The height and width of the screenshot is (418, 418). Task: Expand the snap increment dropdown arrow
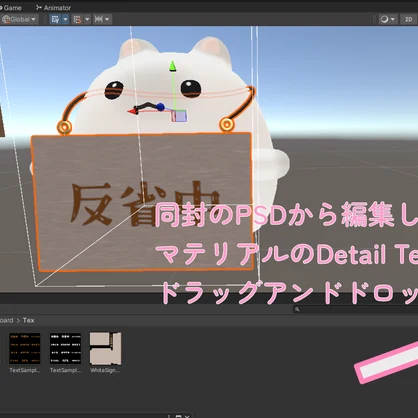87,19
